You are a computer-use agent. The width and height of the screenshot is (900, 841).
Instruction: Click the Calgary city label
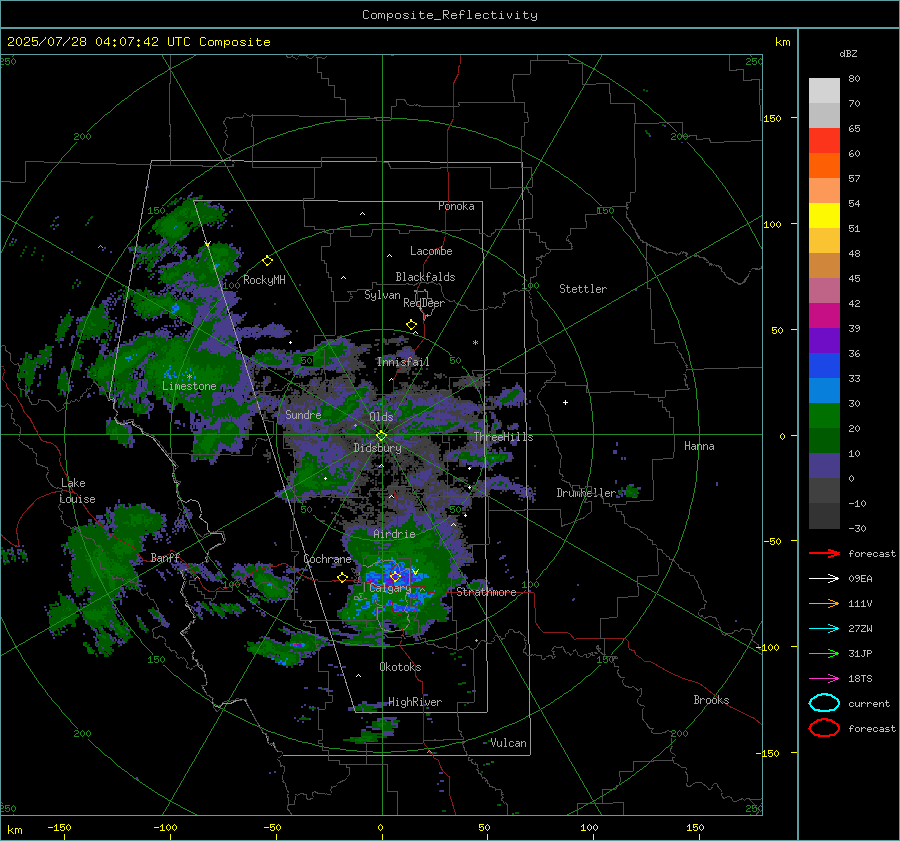pyautogui.click(x=390, y=588)
